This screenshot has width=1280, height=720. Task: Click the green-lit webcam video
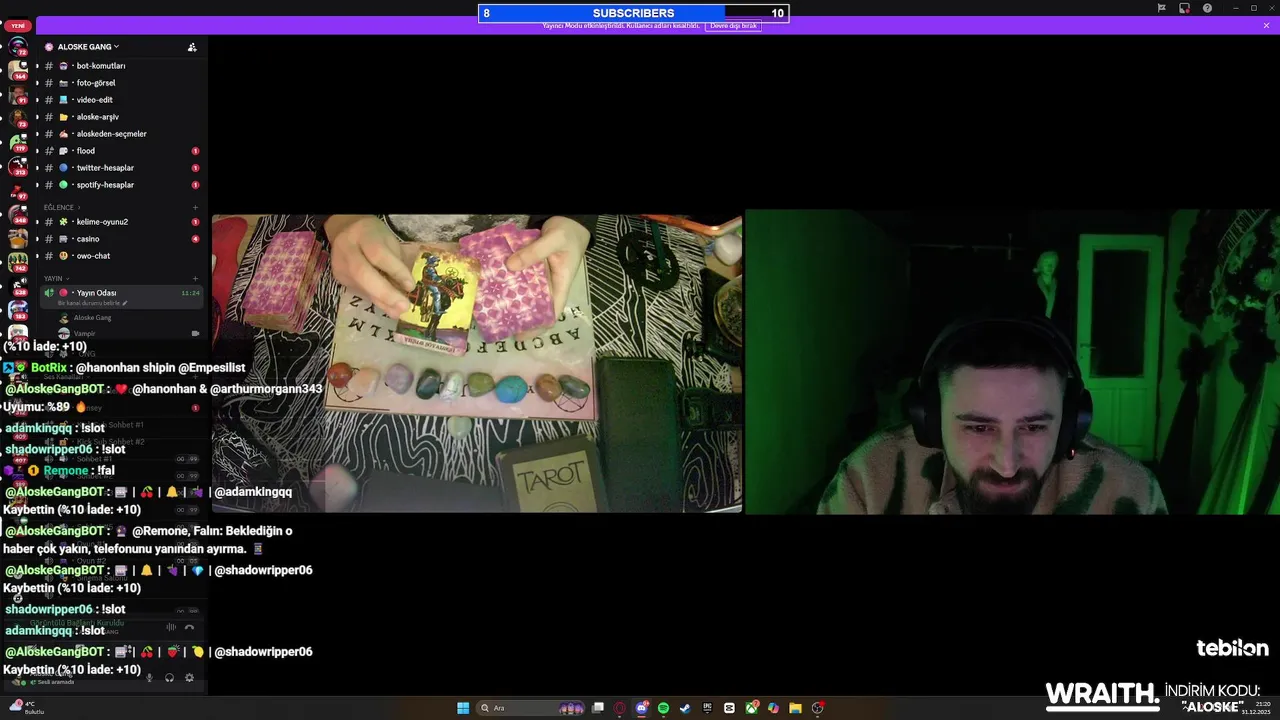1012,362
